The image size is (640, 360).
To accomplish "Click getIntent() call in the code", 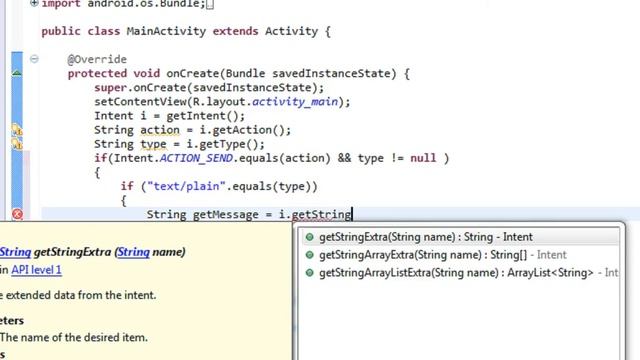I will pyautogui.click(x=202, y=116).
